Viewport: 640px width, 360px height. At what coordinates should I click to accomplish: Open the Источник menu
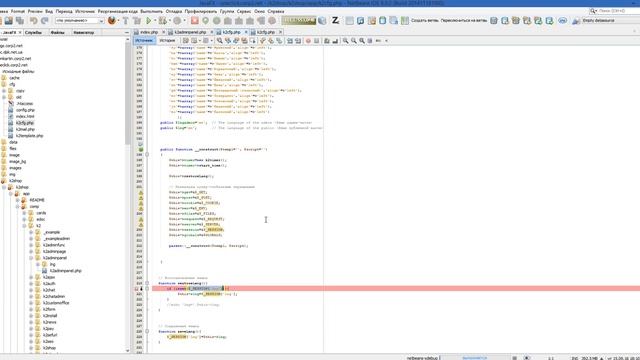point(84,11)
